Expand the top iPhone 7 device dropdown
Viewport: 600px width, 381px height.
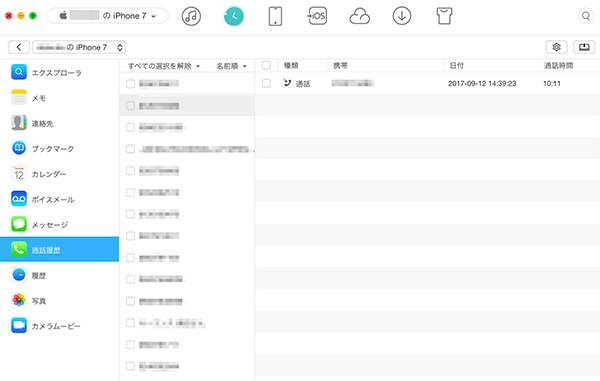click(x=107, y=16)
